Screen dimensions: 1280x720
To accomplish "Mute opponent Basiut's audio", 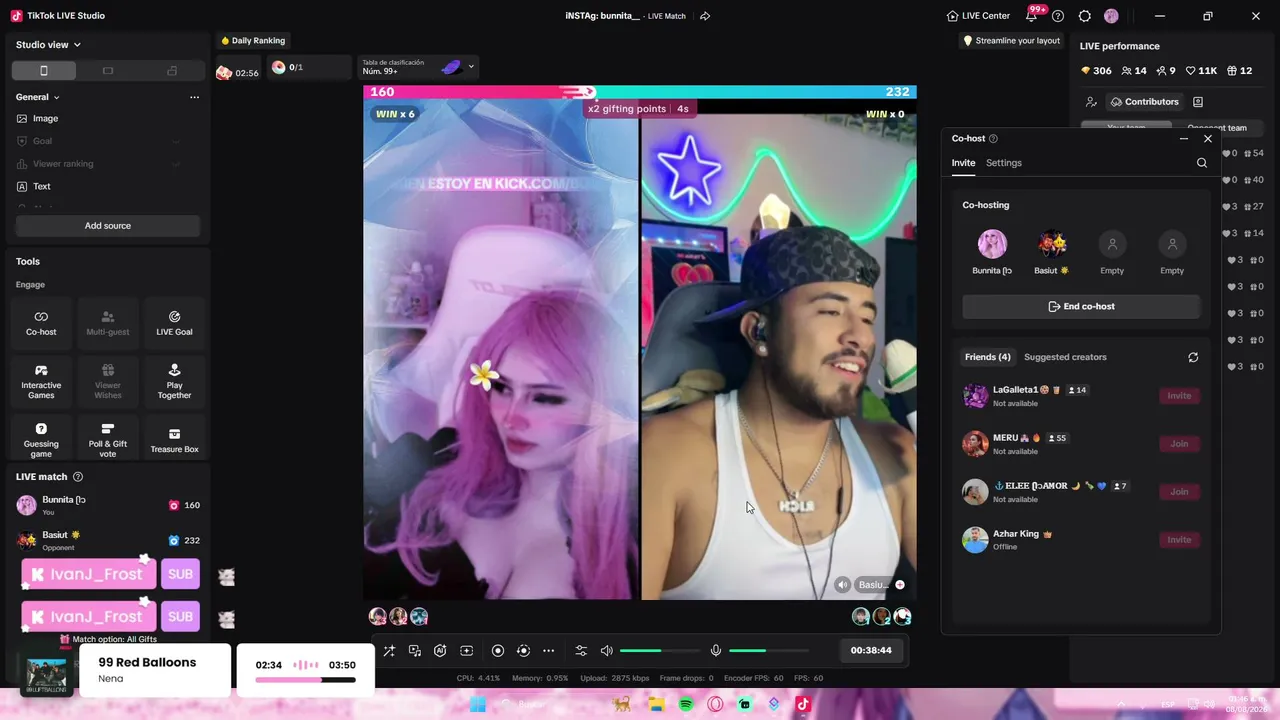I will [x=843, y=585].
